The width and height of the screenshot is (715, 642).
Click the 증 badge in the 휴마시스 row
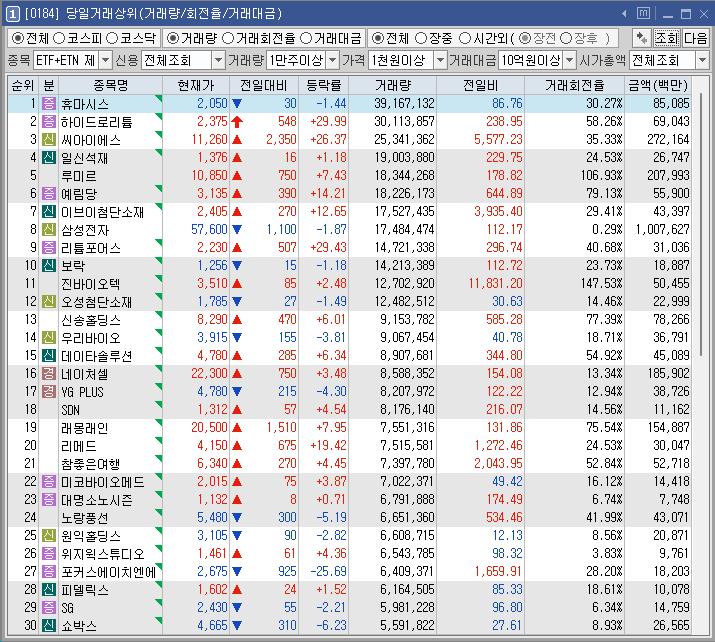[x=49, y=103]
